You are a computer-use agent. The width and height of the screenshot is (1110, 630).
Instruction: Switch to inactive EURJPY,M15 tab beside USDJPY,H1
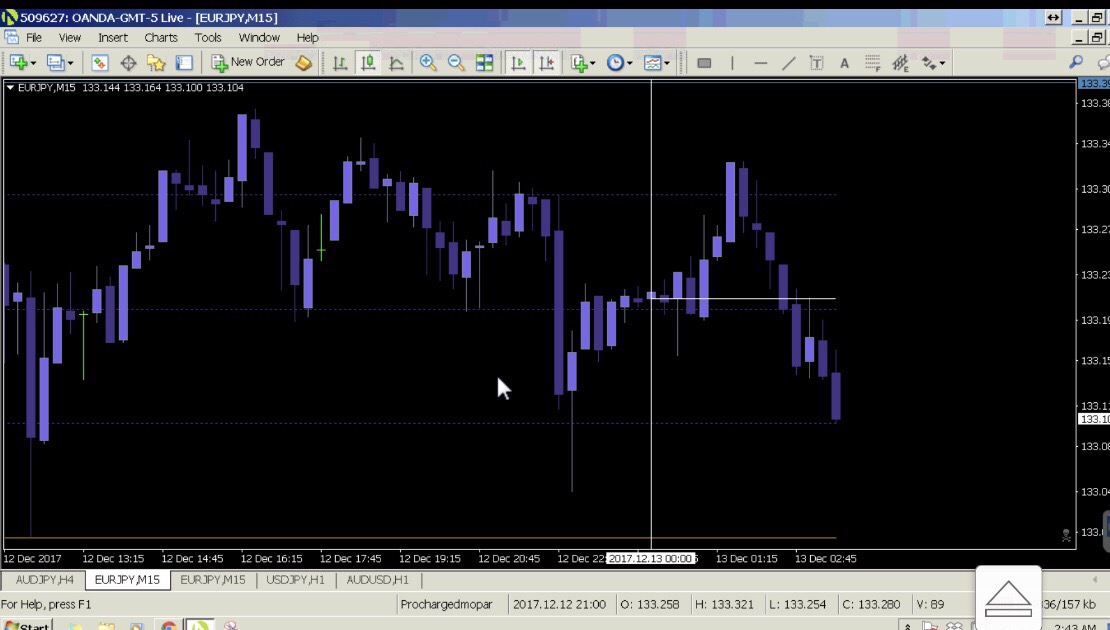[212, 580]
